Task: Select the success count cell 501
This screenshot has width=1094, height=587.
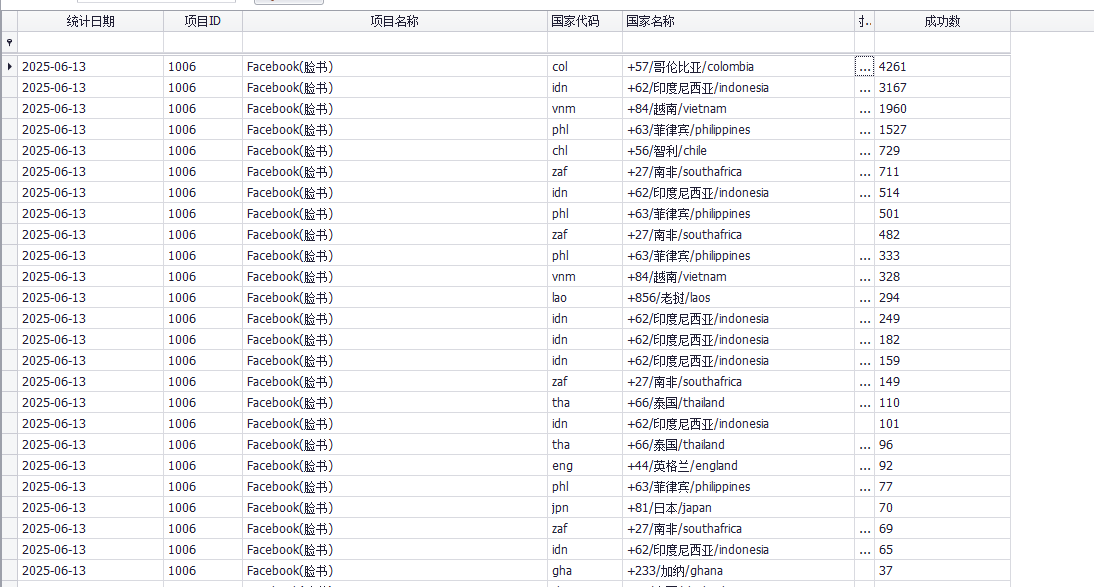Action: (x=943, y=213)
